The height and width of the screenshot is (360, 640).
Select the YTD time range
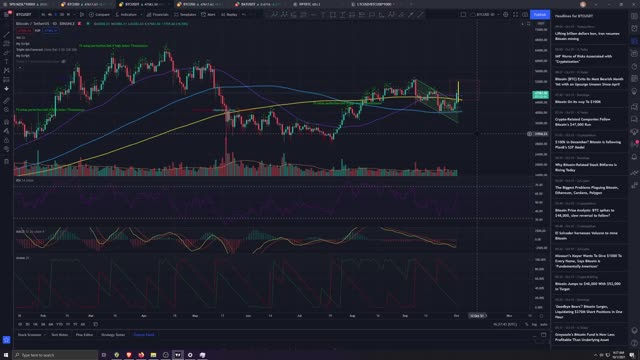point(60,324)
